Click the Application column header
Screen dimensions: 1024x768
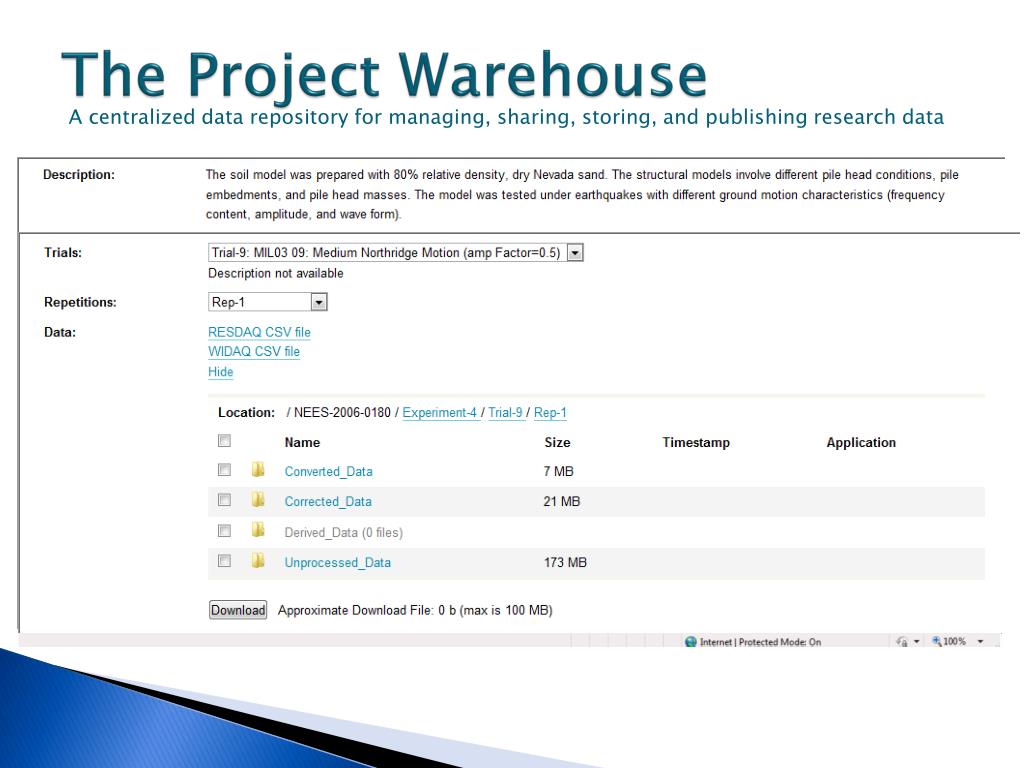861,443
